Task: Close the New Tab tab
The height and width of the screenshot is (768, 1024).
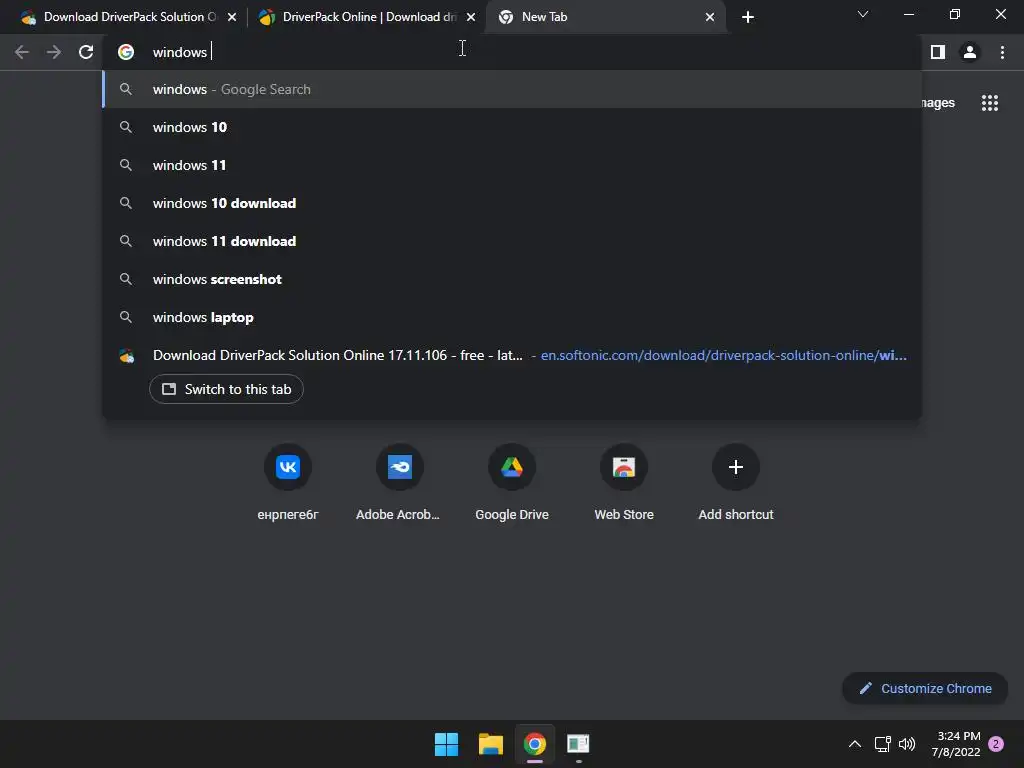Action: coord(710,17)
